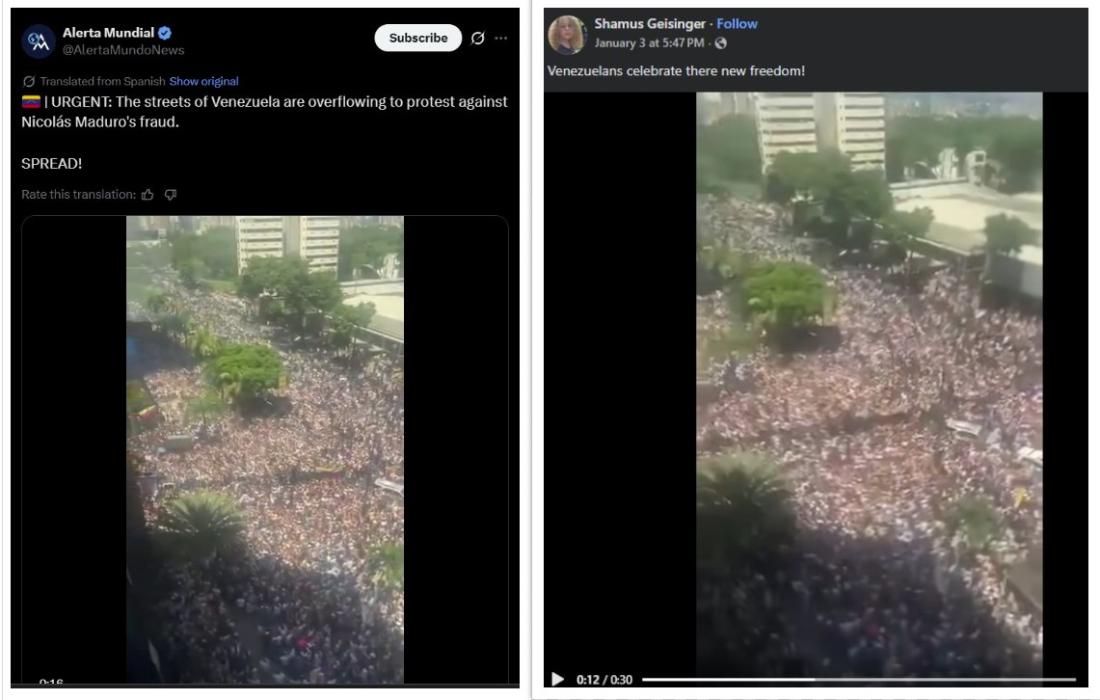Open the three-dot more options menu
Viewport: 1100px width, 700px height.
pyautogui.click(x=501, y=38)
